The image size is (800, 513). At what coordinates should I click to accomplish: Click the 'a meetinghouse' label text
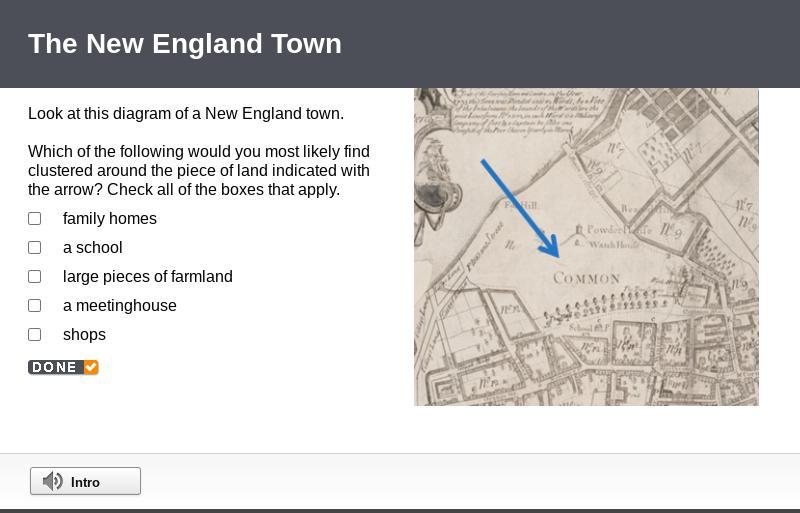coord(120,306)
